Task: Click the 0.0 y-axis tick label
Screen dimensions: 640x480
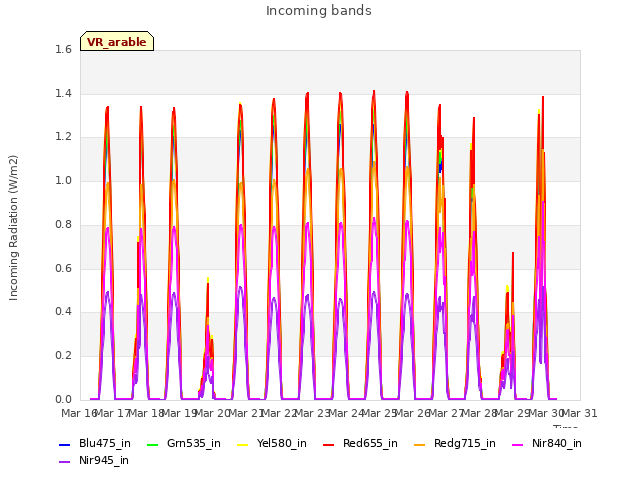Action: (x=63, y=399)
